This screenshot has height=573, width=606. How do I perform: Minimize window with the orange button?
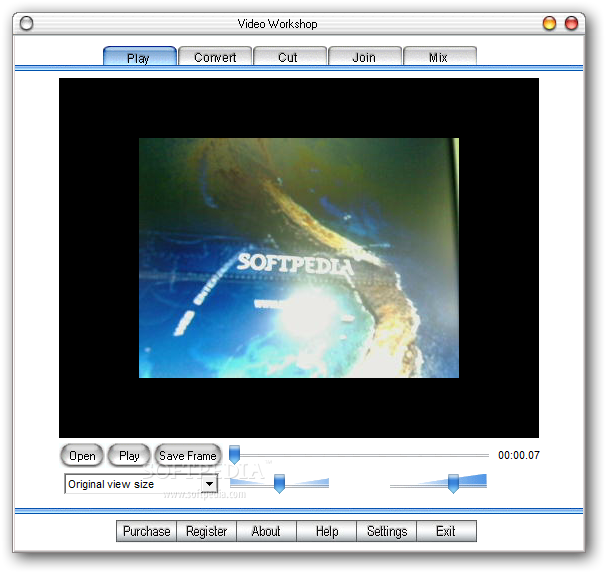tap(549, 23)
